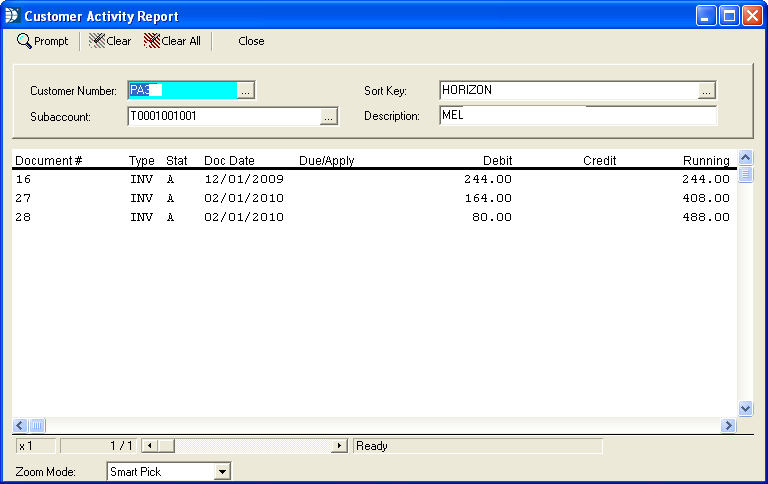The width and height of the screenshot is (768, 484).
Task: Click Close in the toolbar
Action: click(251, 41)
